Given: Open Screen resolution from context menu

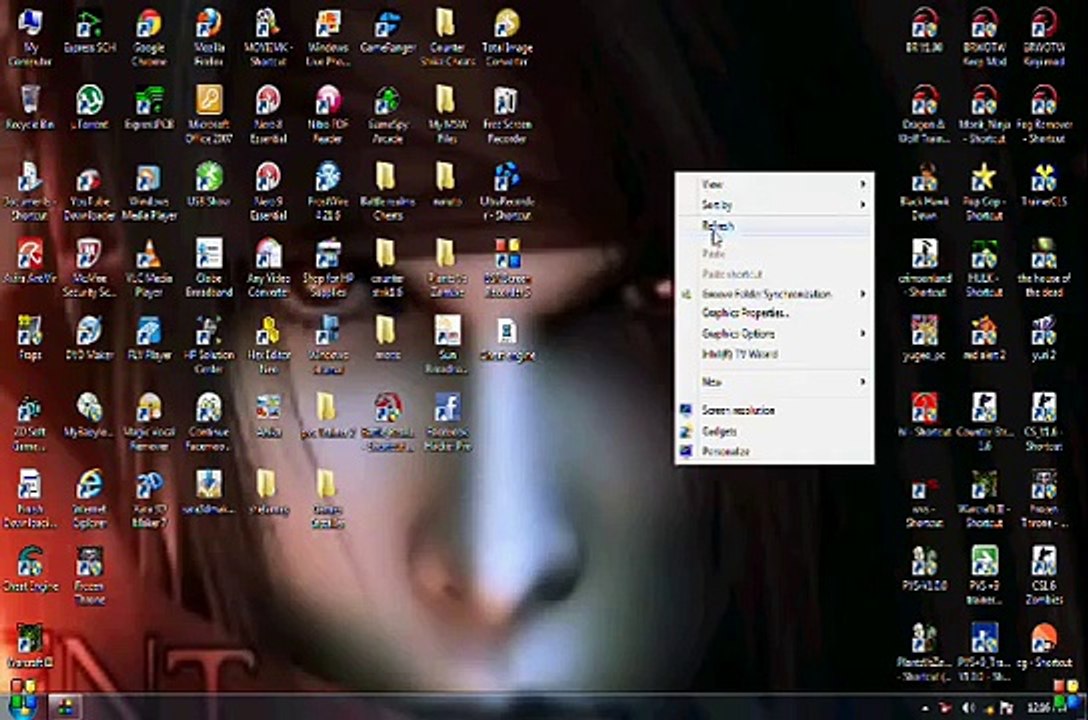Looking at the screenshot, I should pos(738,411).
